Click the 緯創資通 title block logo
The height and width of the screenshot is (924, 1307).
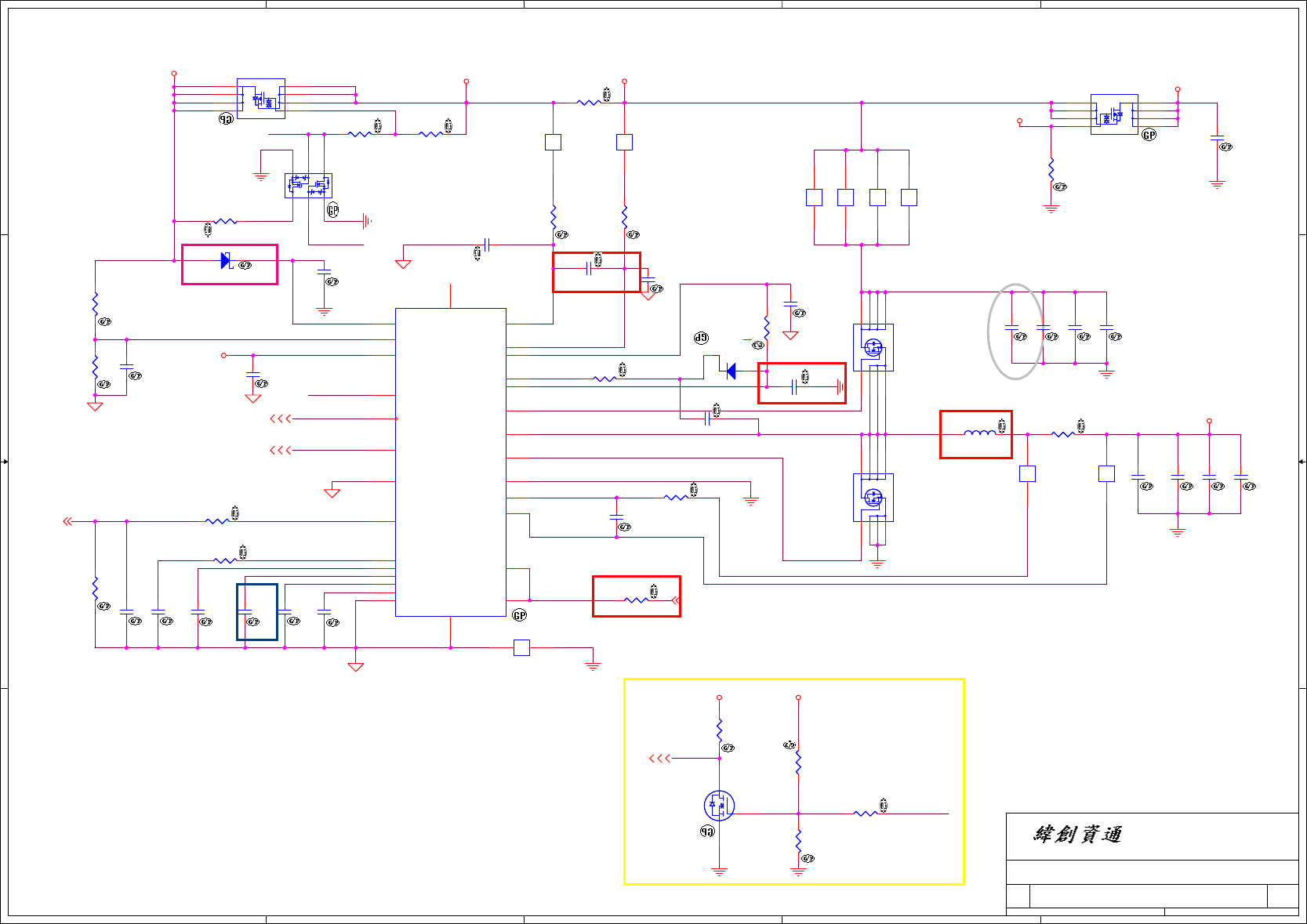(x=1077, y=835)
